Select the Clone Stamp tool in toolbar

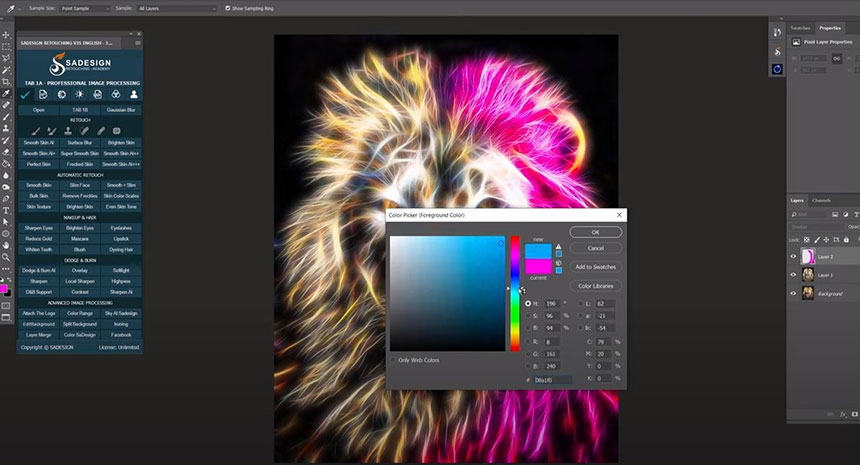coord(6,128)
